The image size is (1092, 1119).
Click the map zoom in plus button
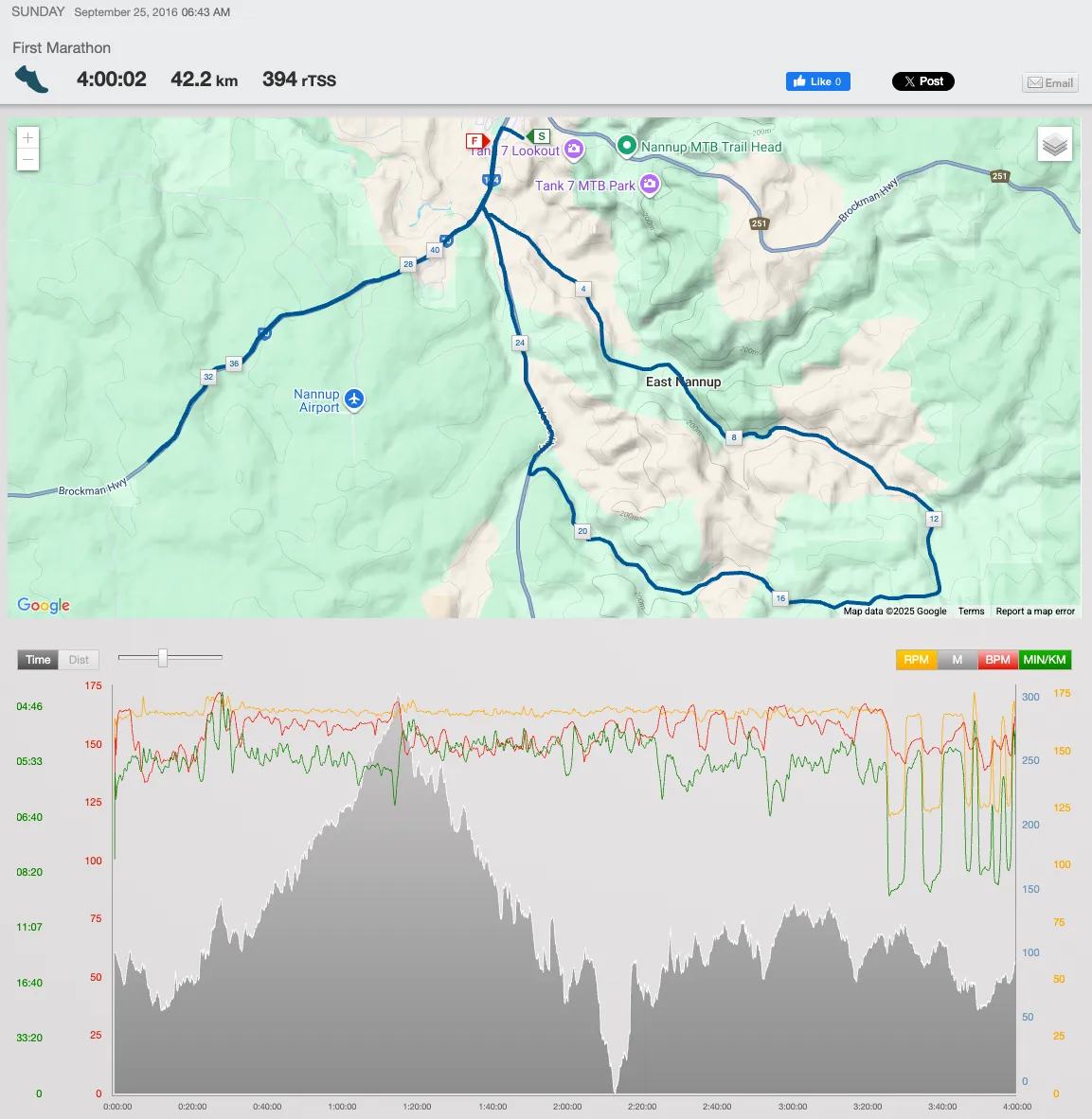pyautogui.click(x=27, y=138)
